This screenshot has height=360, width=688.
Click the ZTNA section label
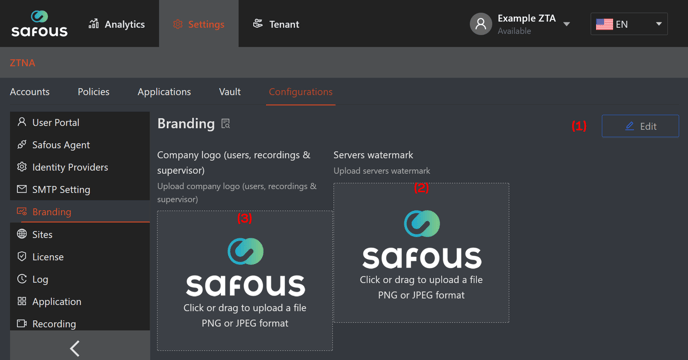22,63
